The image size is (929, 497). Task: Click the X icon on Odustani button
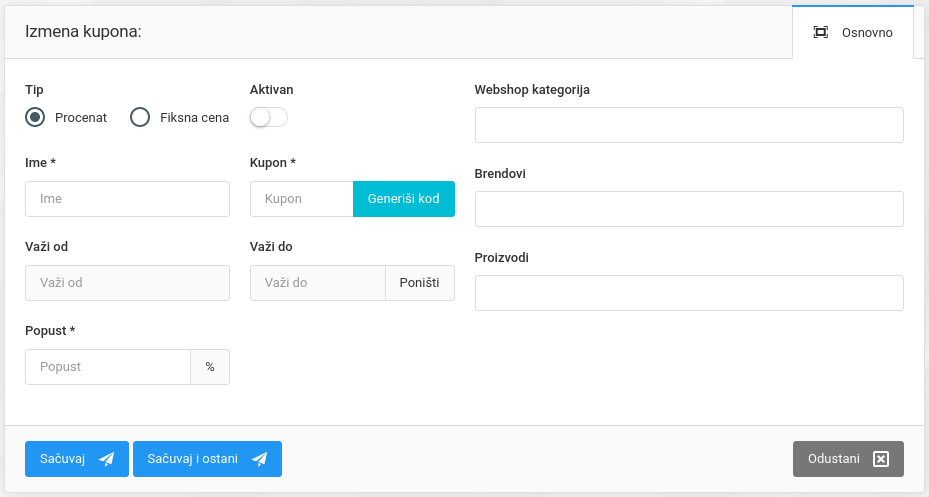click(880, 459)
